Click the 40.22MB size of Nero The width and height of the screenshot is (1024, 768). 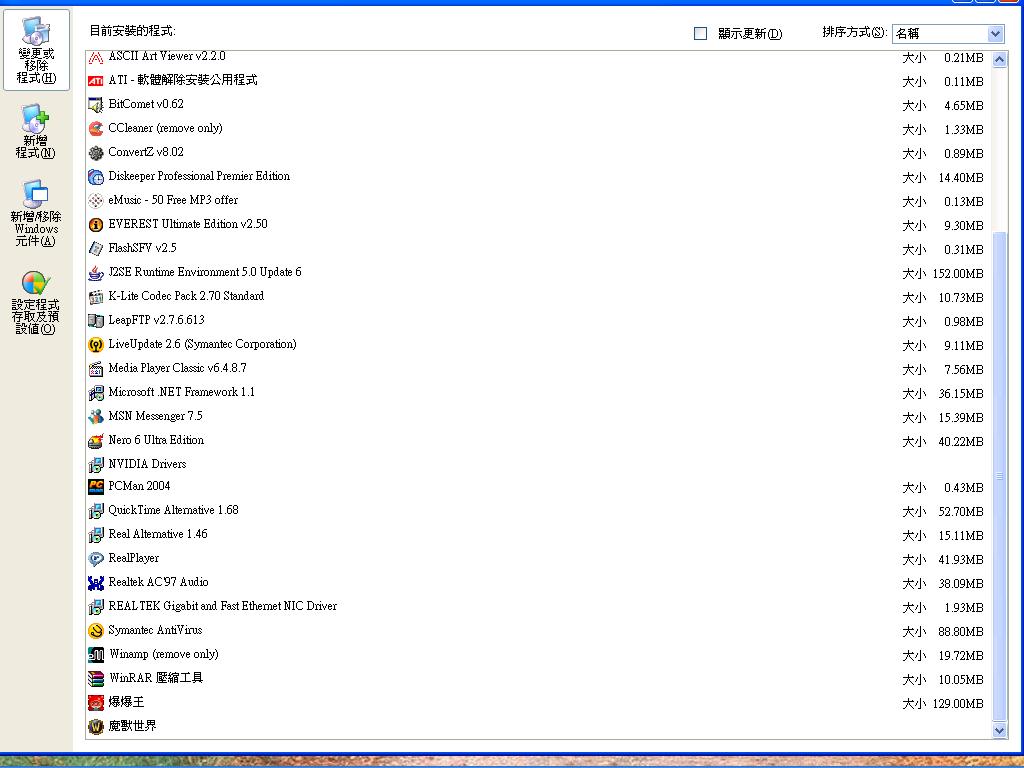[961, 442]
